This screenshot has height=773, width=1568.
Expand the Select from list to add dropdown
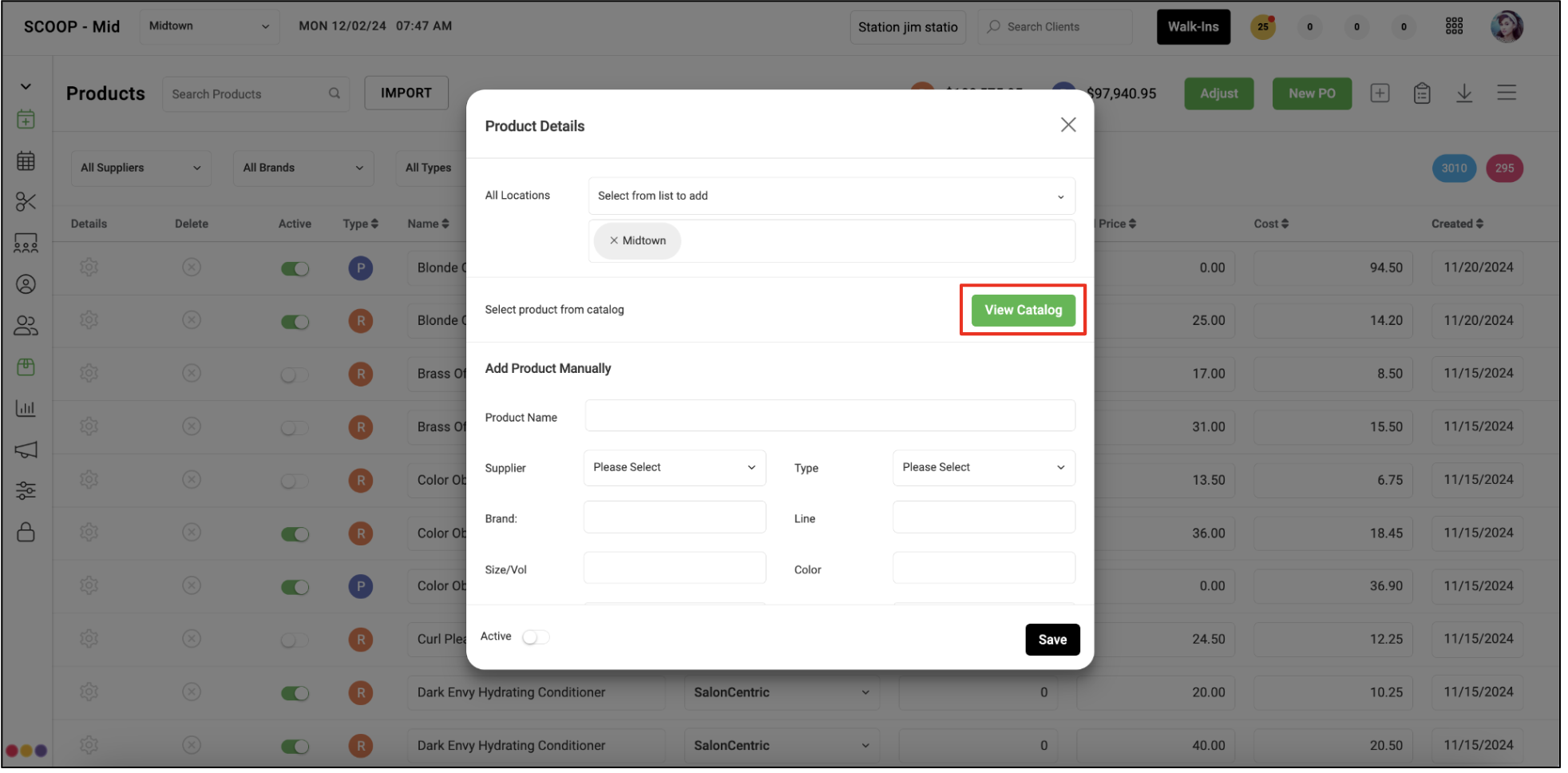click(x=831, y=196)
